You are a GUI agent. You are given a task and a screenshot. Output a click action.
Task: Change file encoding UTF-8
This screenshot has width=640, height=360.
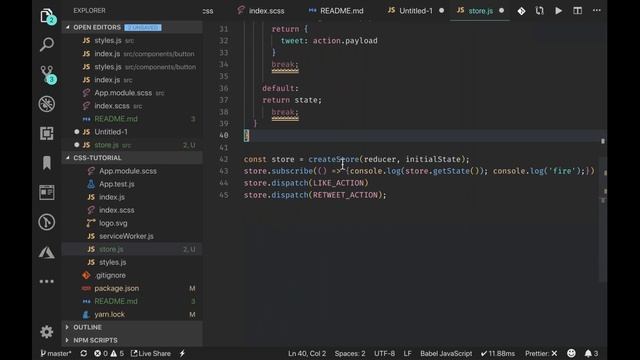point(384,353)
